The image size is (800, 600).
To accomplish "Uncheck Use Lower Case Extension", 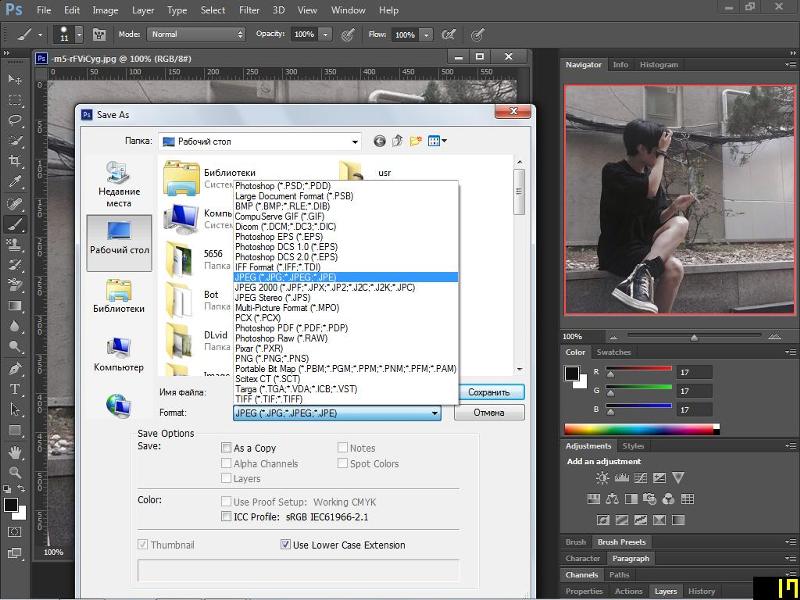I will (286, 544).
